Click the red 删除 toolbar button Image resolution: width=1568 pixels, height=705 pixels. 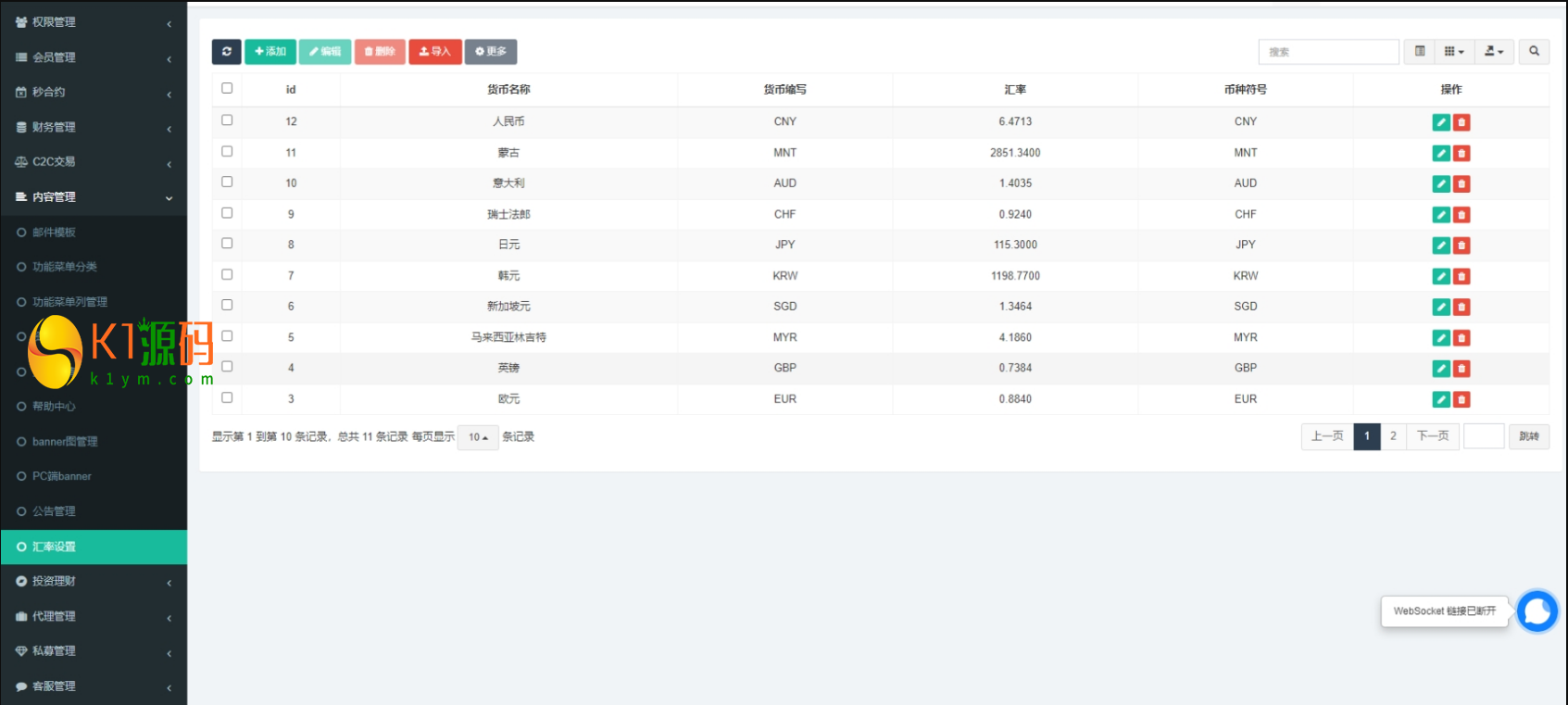coord(380,52)
